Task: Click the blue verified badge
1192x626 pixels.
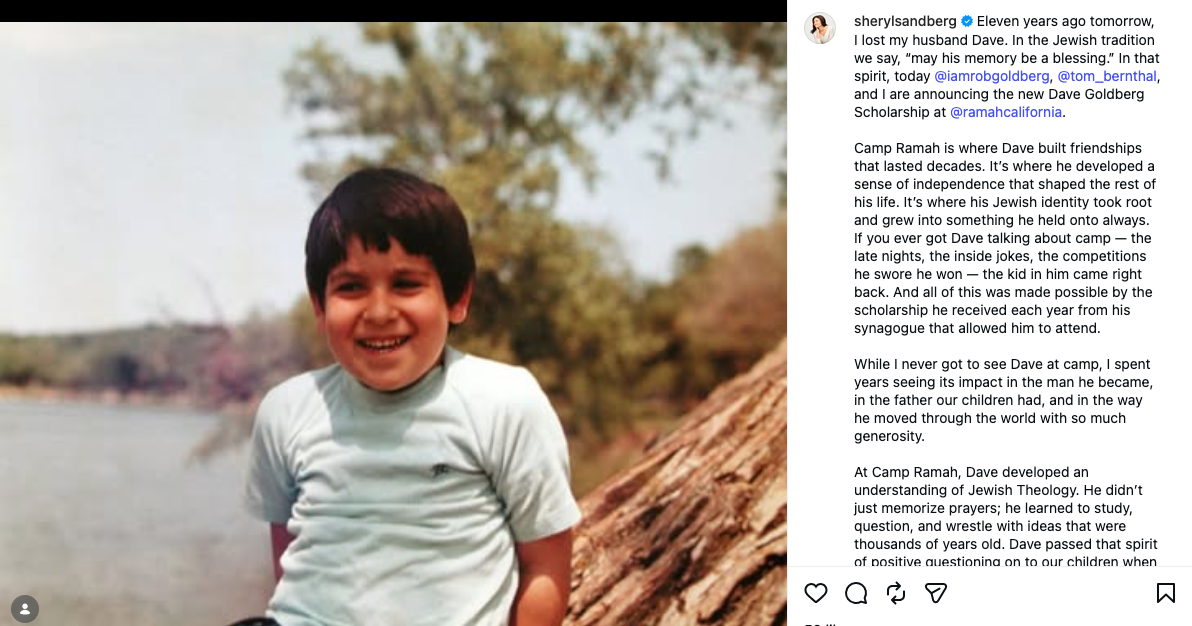Action: 967,21
